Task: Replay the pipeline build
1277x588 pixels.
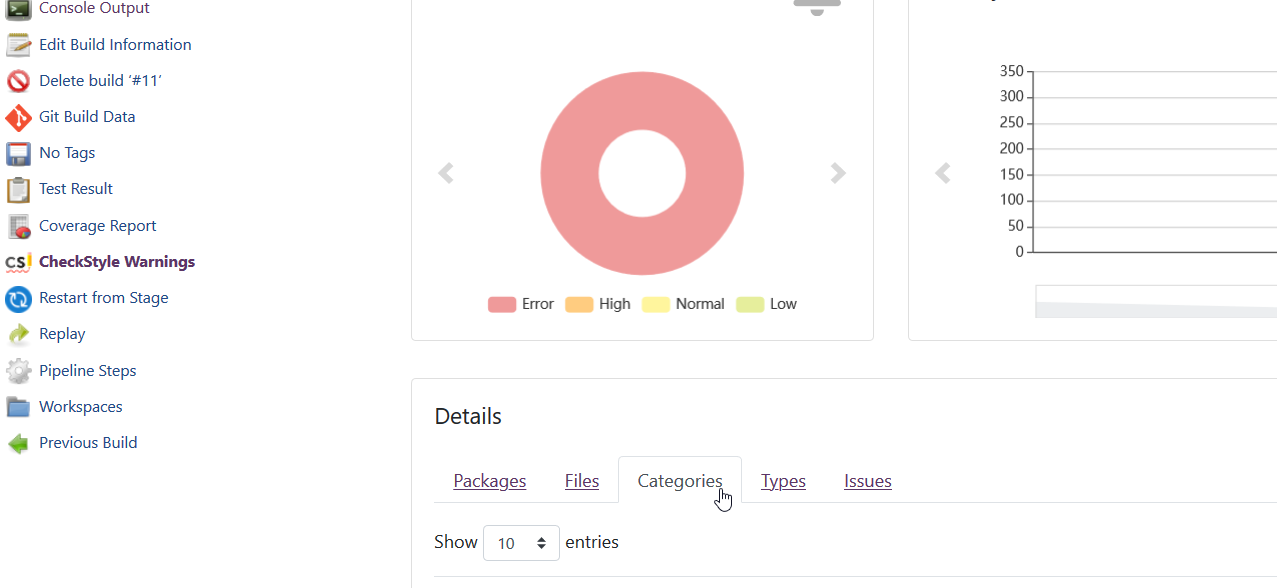Action: (x=62, y=333)
